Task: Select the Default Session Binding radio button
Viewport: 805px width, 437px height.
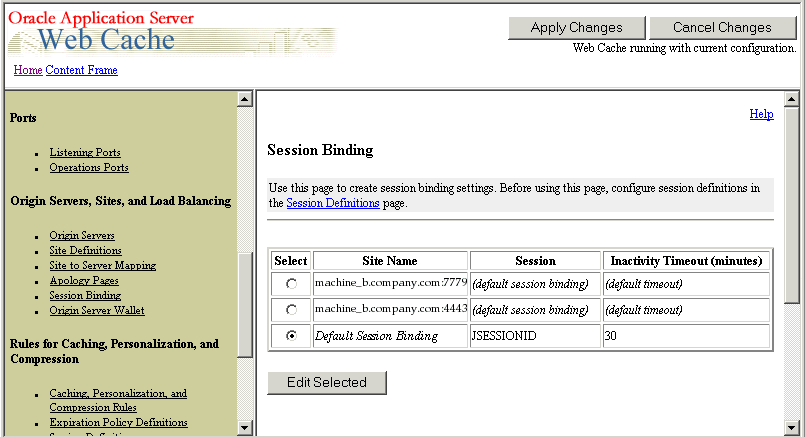Action: pyautogui.click(x=291, y=335)
